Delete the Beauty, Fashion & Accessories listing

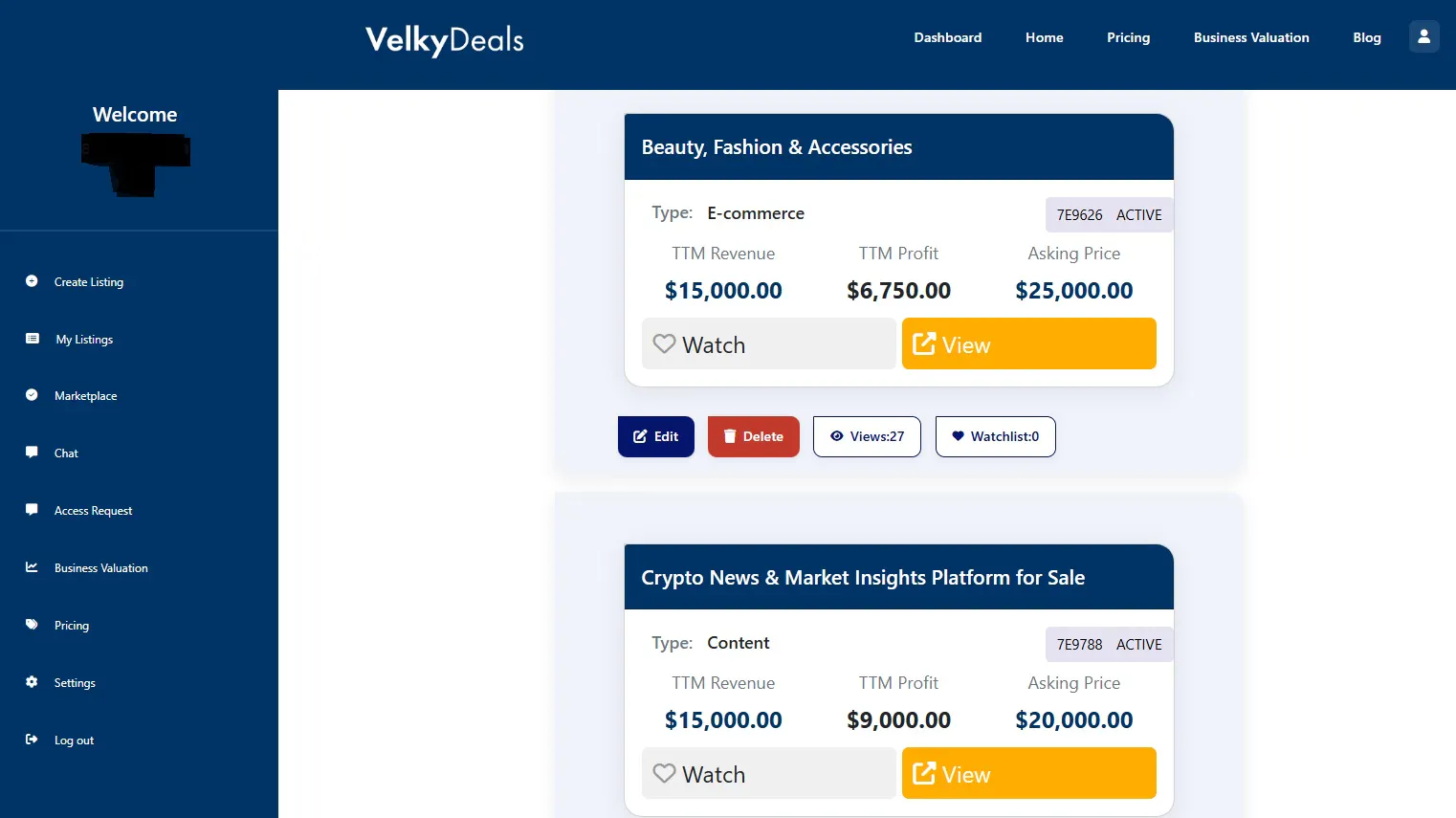[x=754, y=436]
